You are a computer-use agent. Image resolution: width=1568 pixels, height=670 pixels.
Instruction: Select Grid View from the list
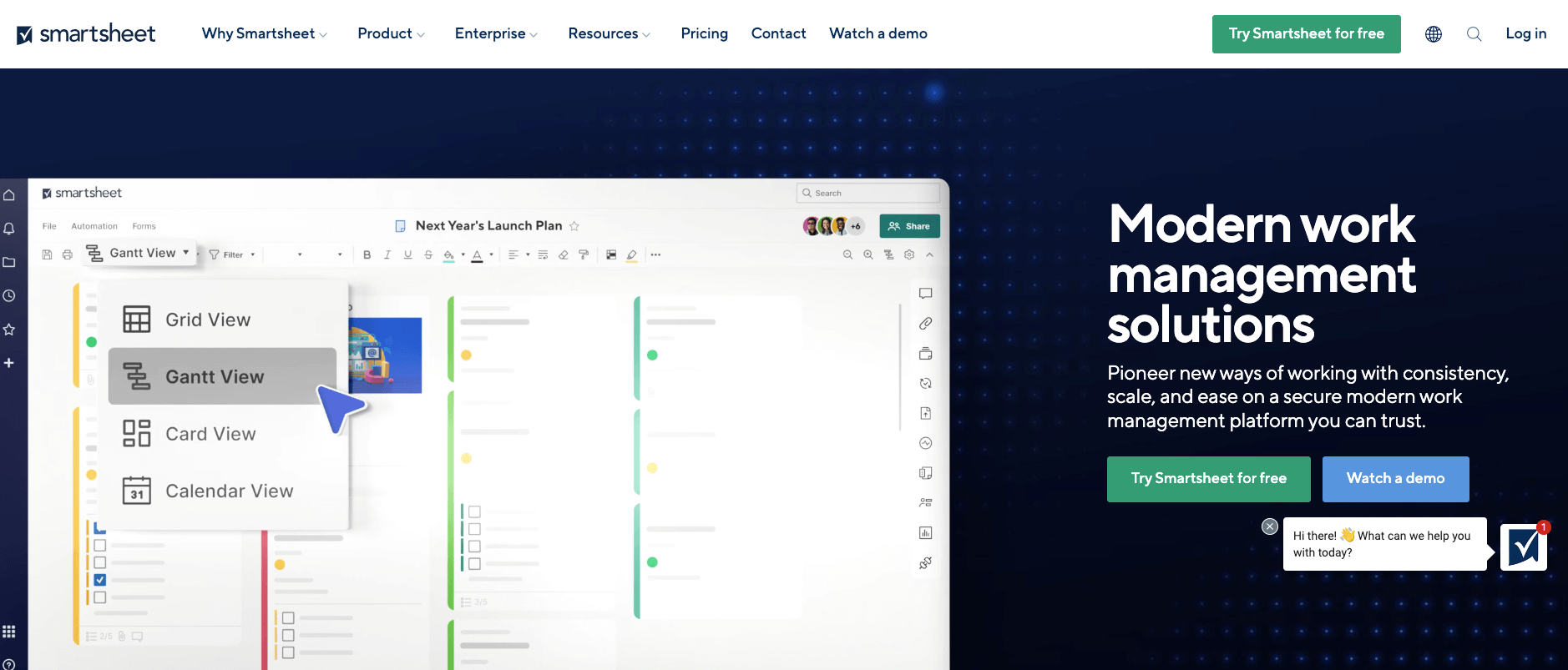(x=222, y=320)
